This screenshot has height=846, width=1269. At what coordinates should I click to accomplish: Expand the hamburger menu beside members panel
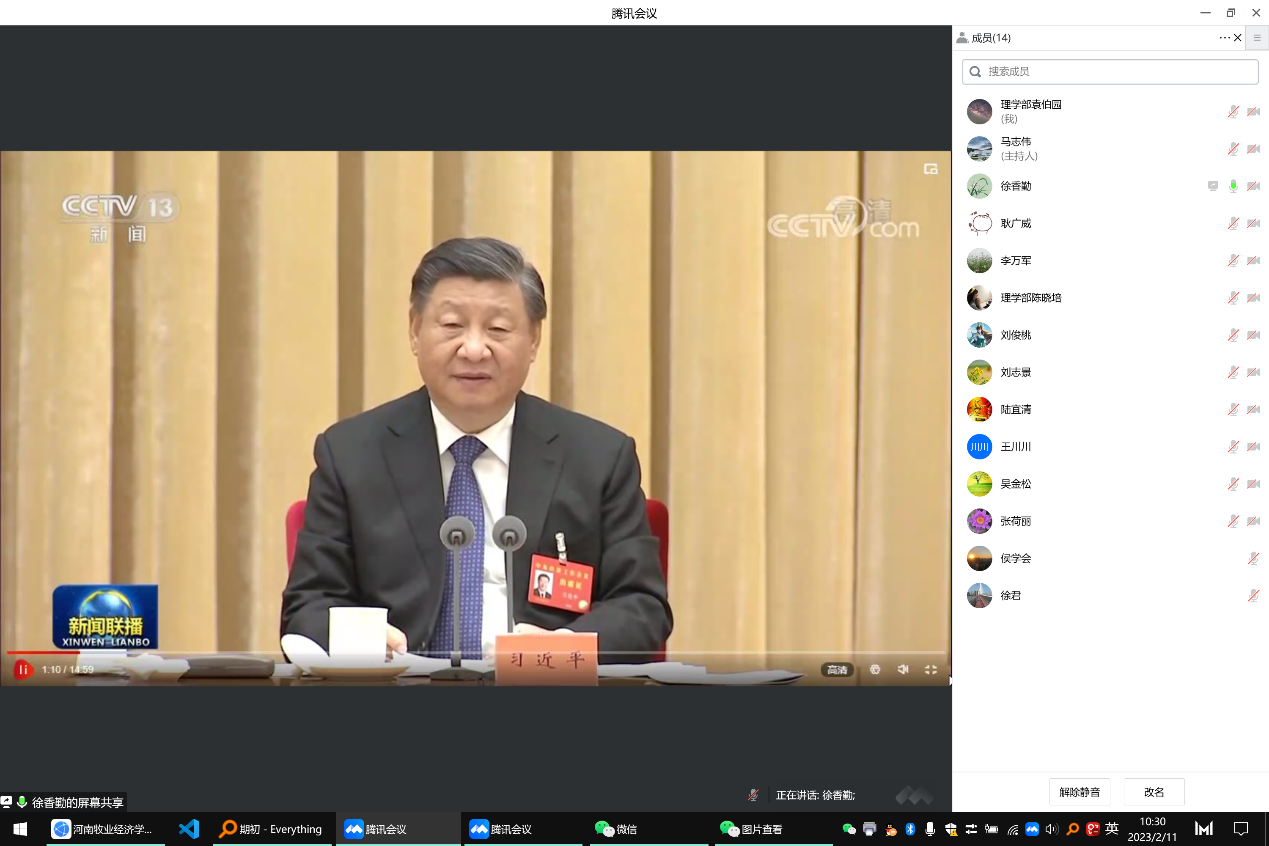pos(1257,38)
